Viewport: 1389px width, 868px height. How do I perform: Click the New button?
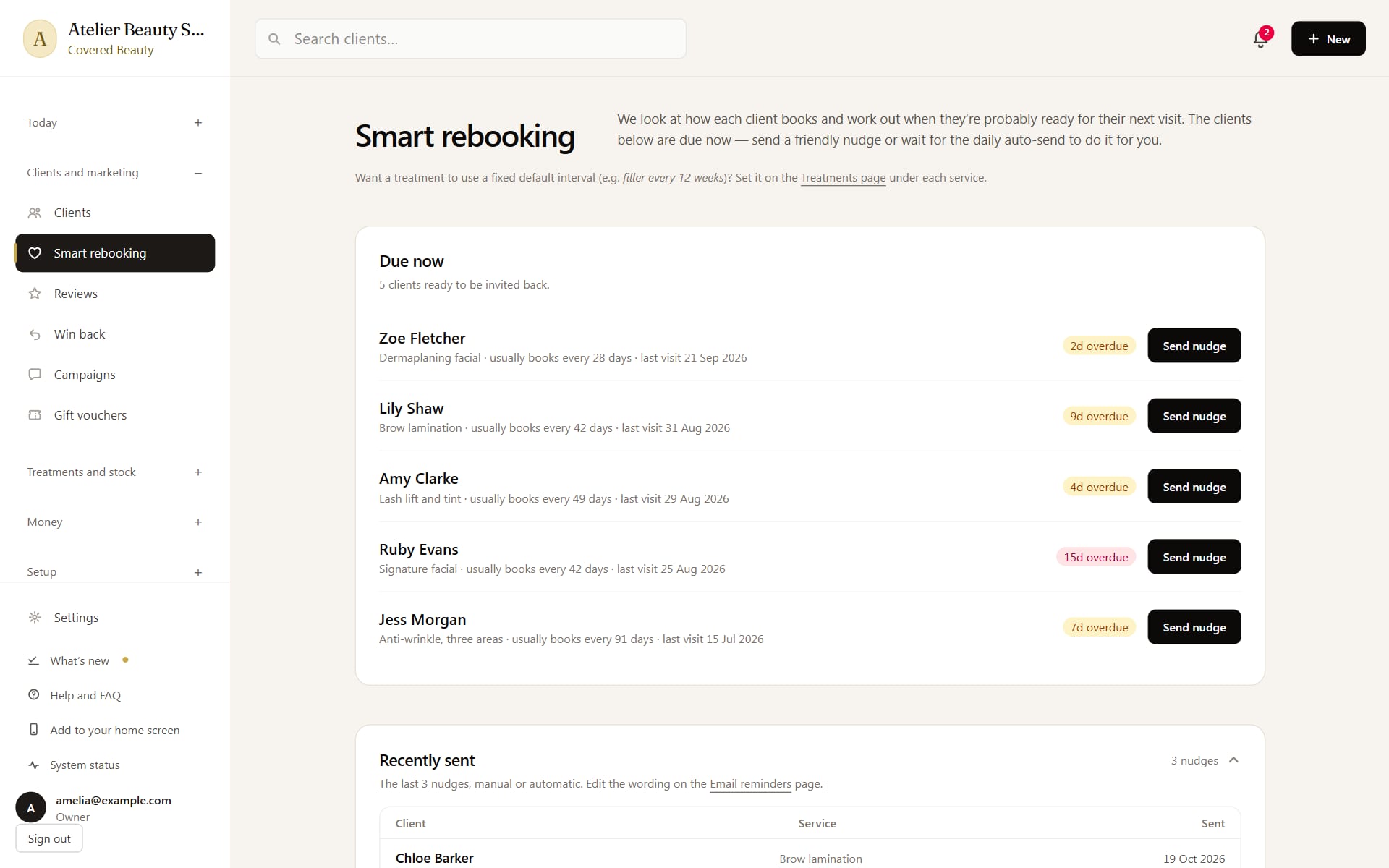click(x=1328, y=39)
